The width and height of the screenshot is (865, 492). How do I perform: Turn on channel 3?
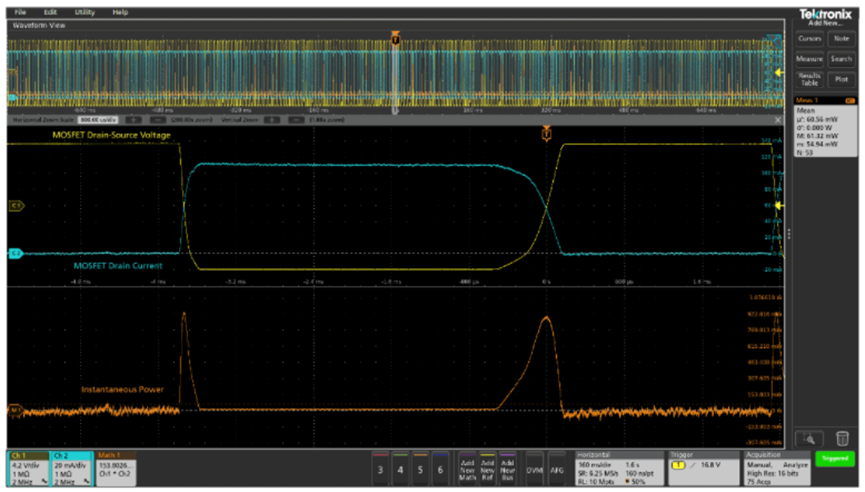[380, 467]
